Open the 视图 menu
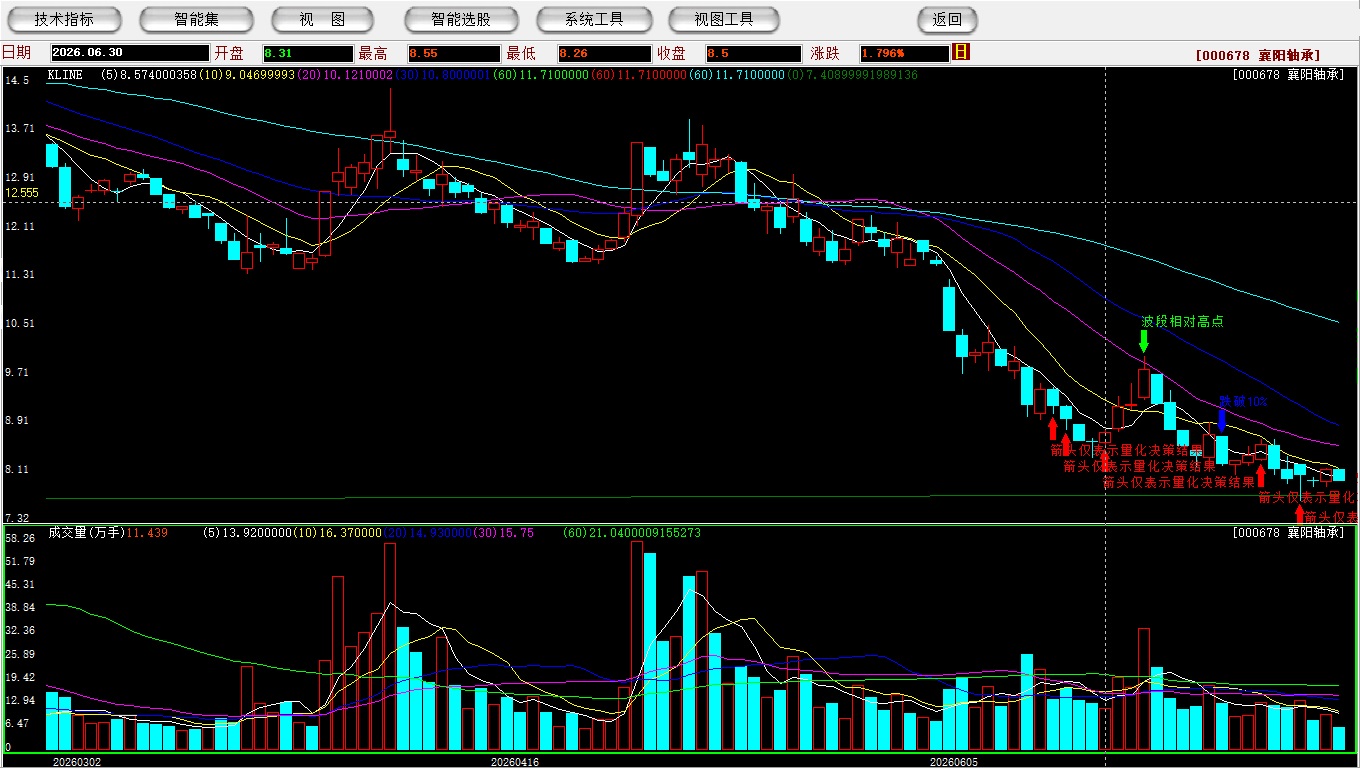The width and height of the screenshot is (1360, 768). (322, 19)
